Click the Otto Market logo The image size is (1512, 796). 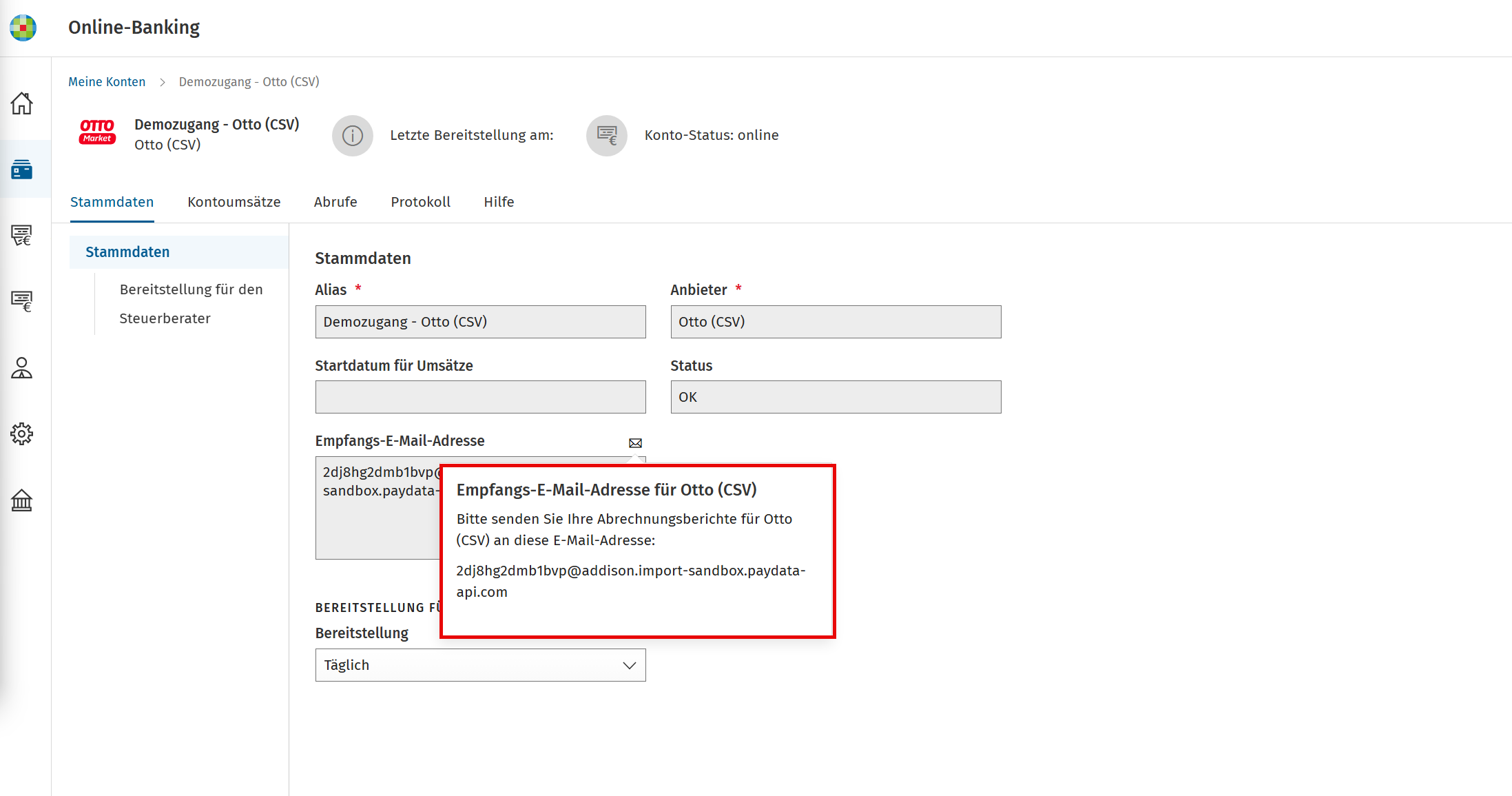[97, 132]
